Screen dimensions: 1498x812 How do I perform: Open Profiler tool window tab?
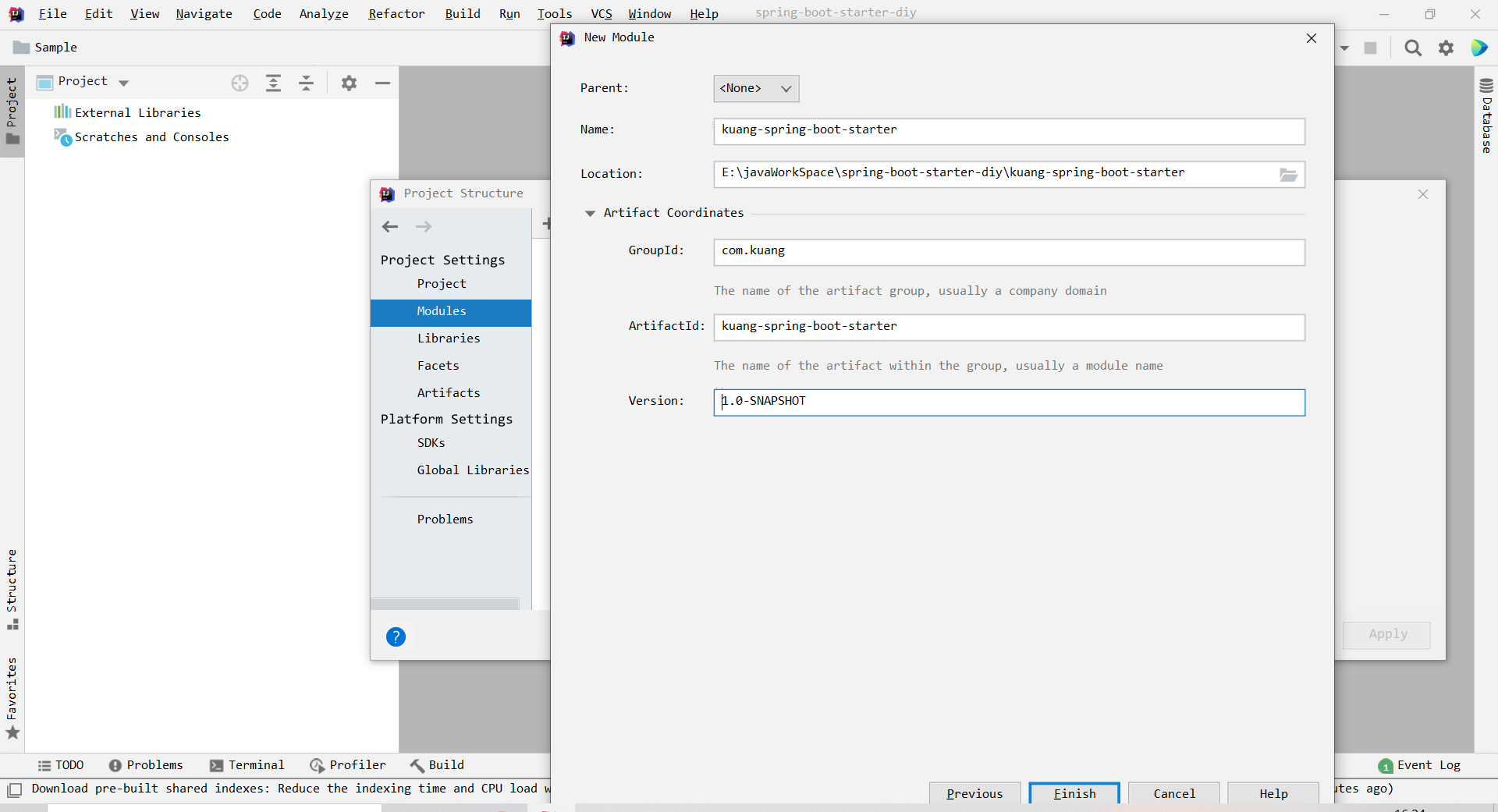348,765
